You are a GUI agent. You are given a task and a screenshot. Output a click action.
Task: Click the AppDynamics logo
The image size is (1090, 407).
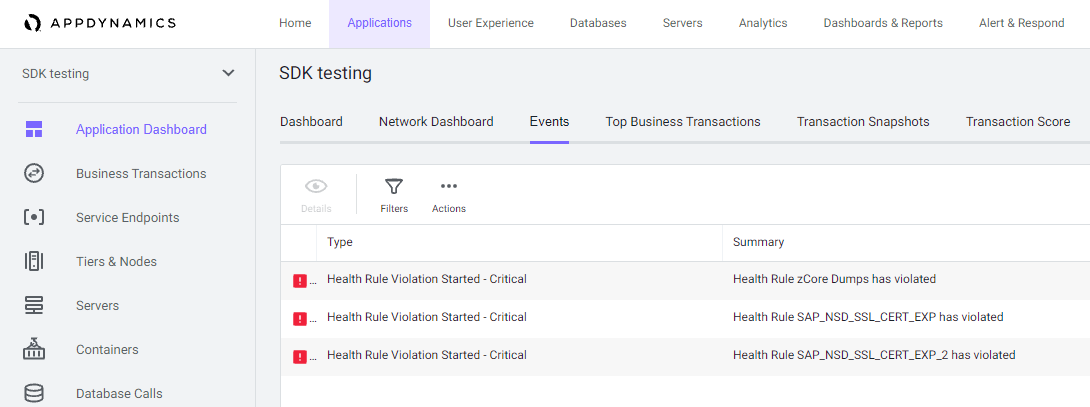99,23
